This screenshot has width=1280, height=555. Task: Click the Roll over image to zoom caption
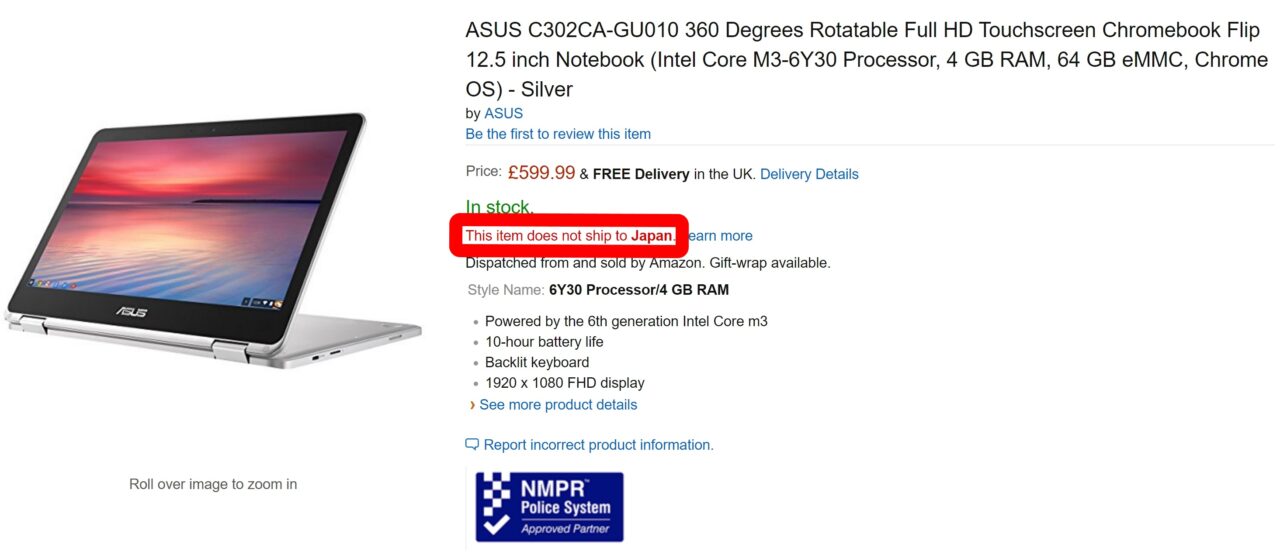click(x=213, y=484)
